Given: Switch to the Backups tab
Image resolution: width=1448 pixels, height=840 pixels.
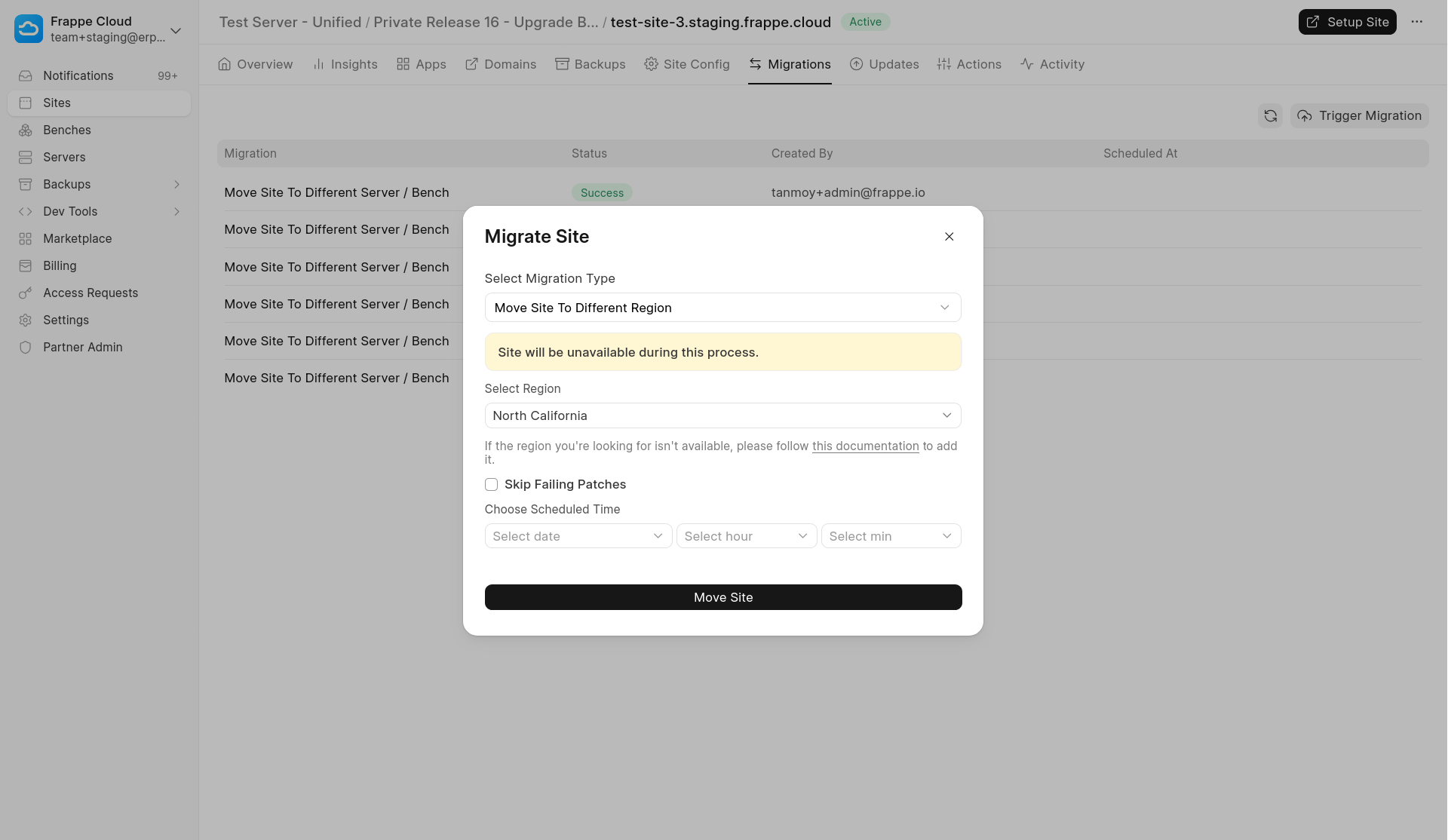Looking at the screenshot, I should coord(591,64).
